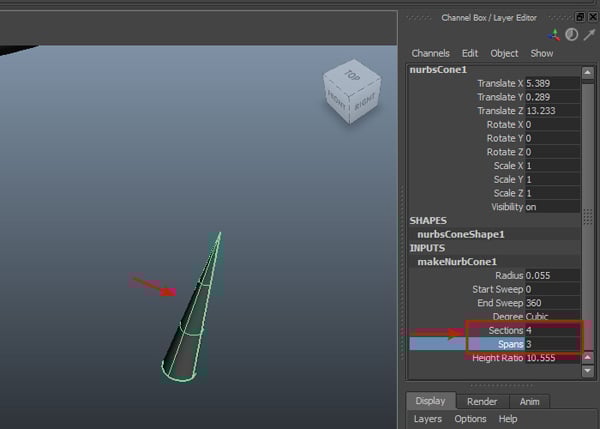
Task: Open the Layers menu in Layer Editor
Action: 427,419
